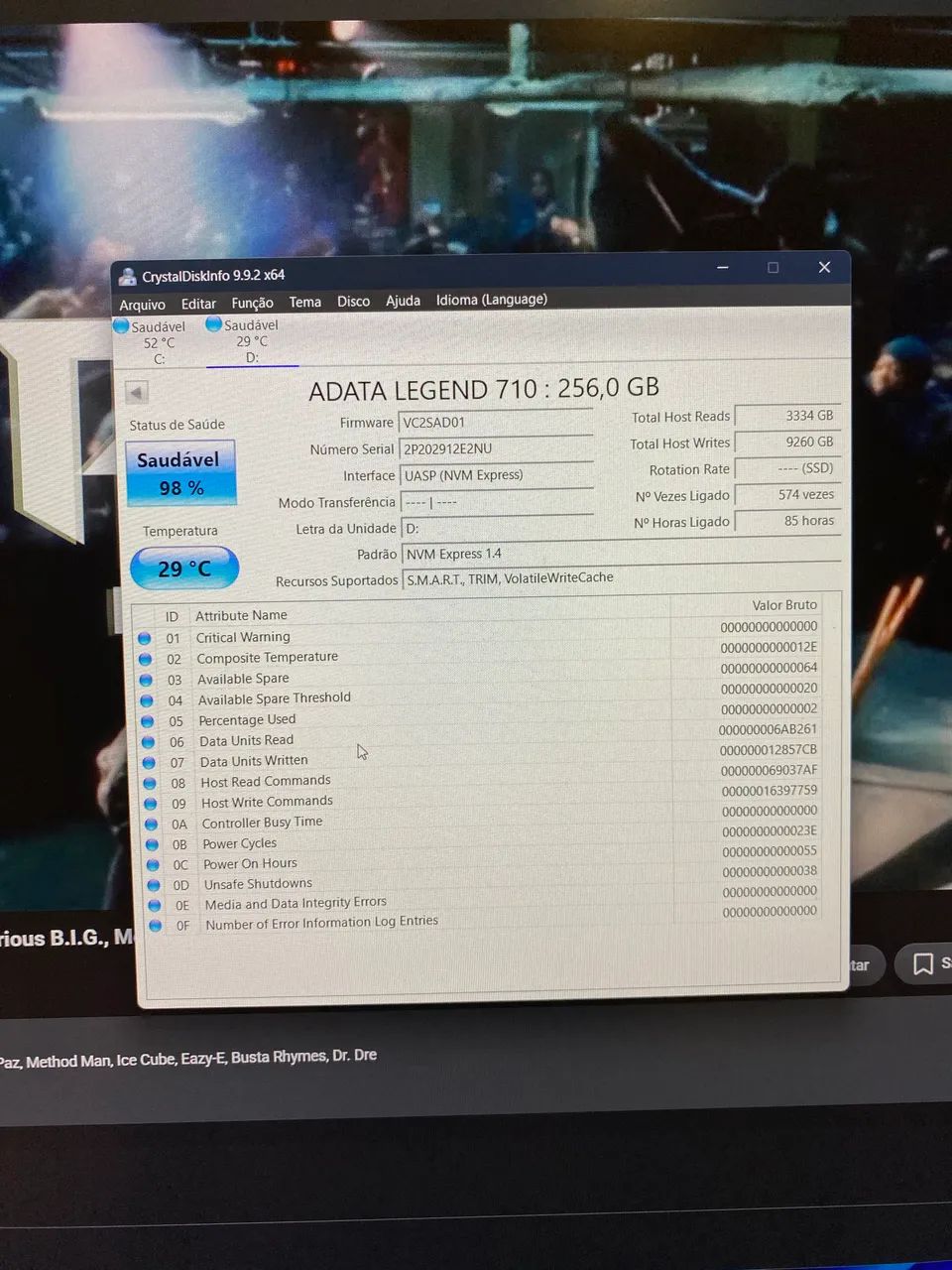Viewport: 952px width, 1270px height.
Task: Open the Editar menu
Action: tap(198, 304)
